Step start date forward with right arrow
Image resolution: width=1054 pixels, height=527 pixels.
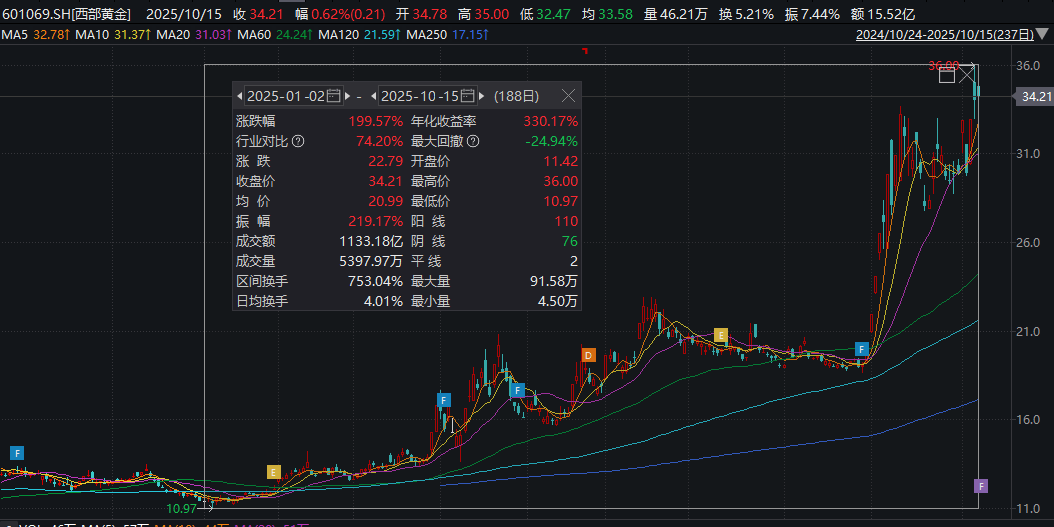[x=347, y=96]
